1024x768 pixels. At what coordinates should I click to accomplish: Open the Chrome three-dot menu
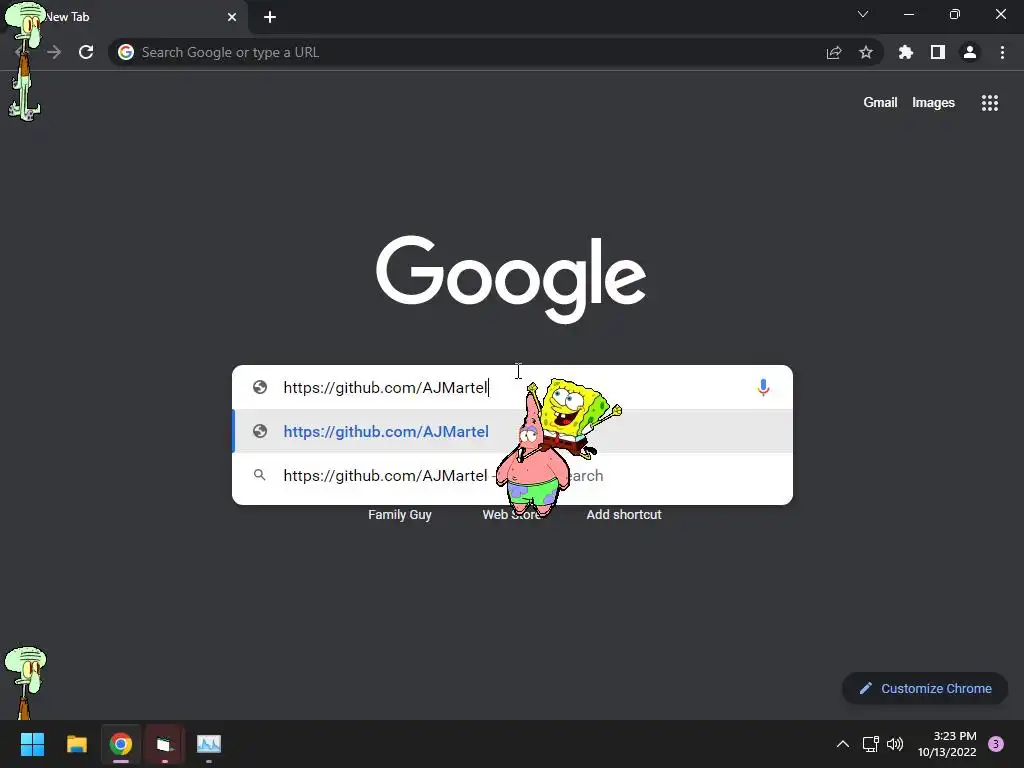(1002, 52)
